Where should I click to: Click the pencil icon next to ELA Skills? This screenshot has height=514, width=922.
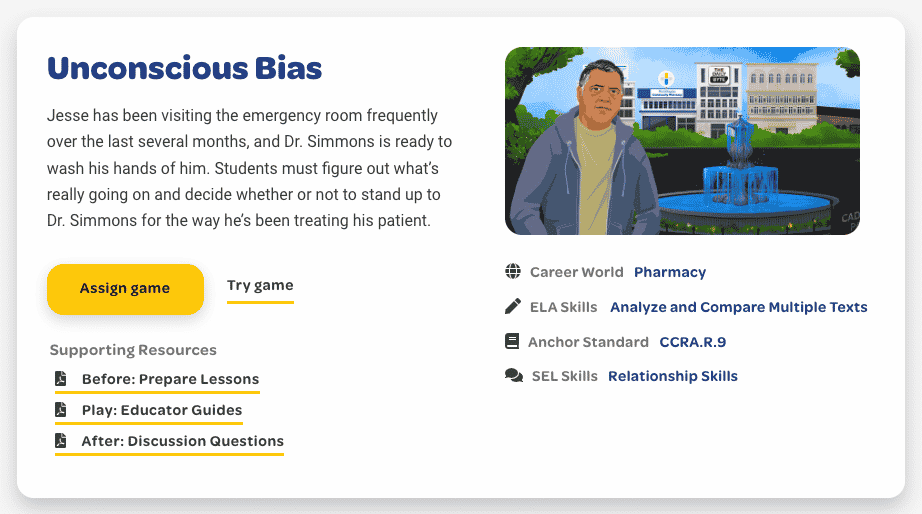(x=513, y=306)
